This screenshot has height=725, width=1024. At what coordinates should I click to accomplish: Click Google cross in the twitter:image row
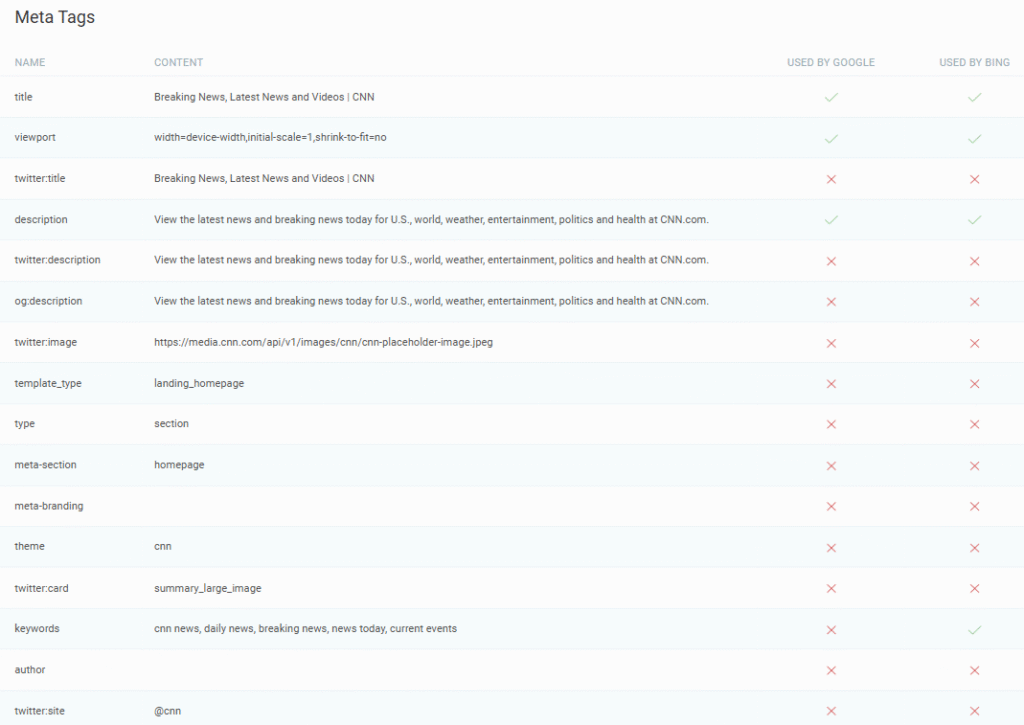pyautogui.click(x=831, y=343)
